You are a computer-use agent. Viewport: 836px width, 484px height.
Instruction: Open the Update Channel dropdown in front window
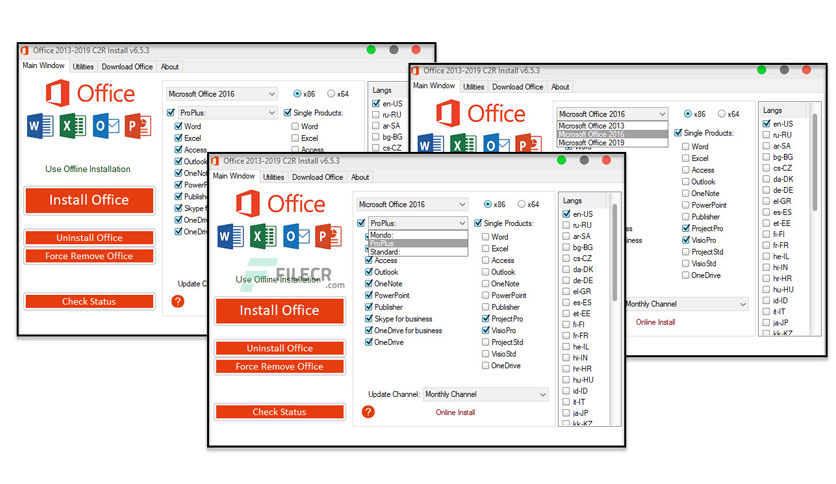[486, 394]
